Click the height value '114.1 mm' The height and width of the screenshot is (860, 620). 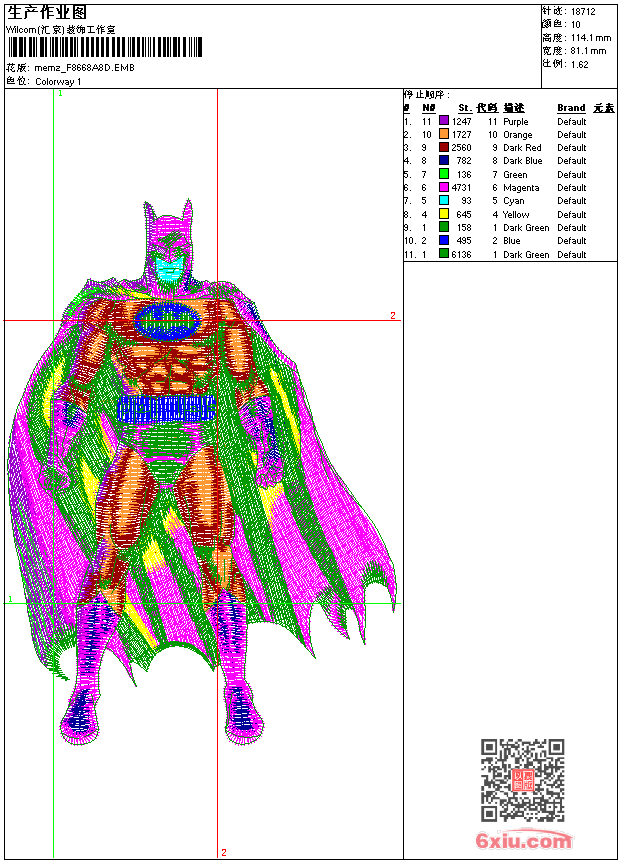591,38
